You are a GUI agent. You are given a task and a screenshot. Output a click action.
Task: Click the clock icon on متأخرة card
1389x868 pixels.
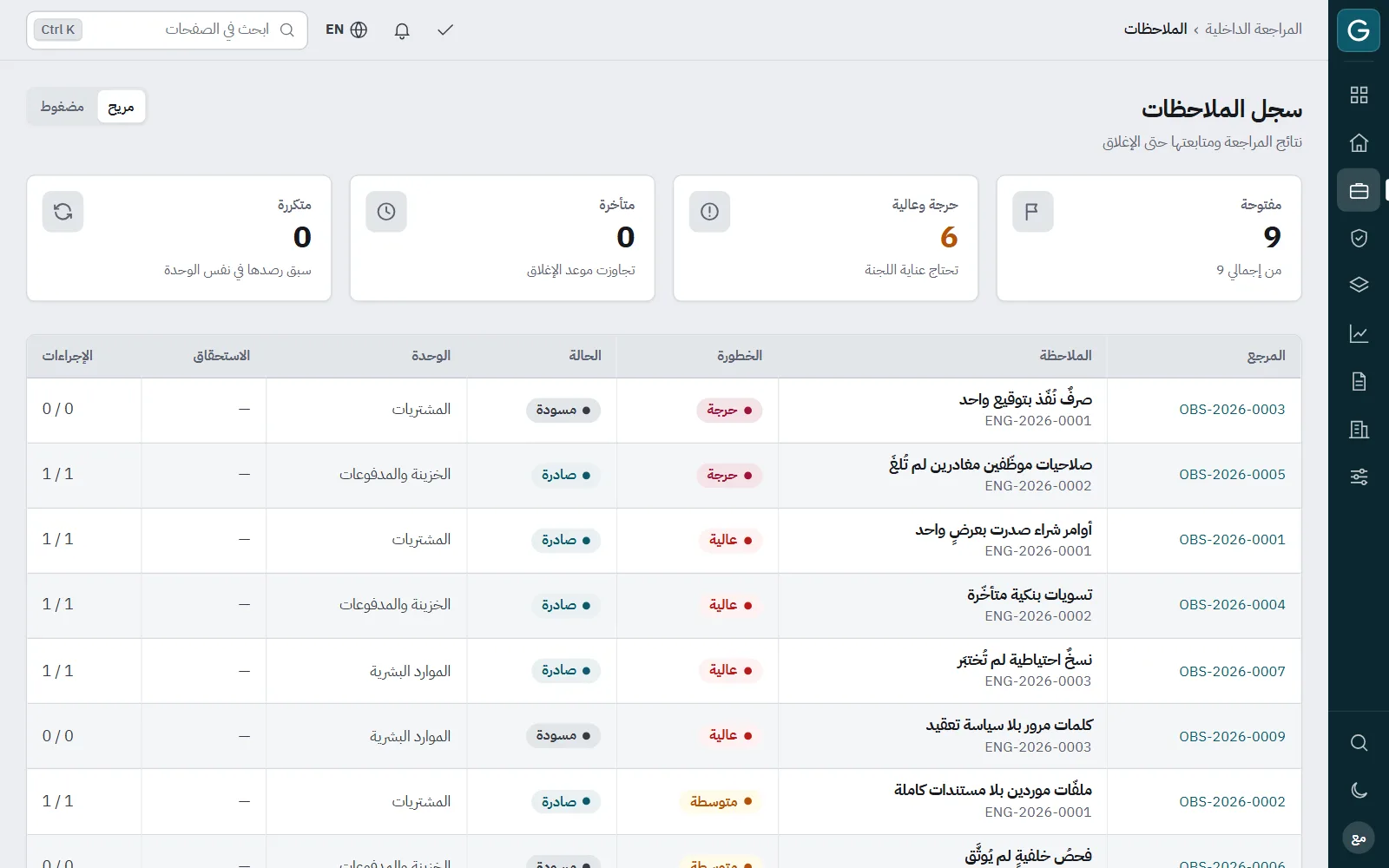click(386, 212)
